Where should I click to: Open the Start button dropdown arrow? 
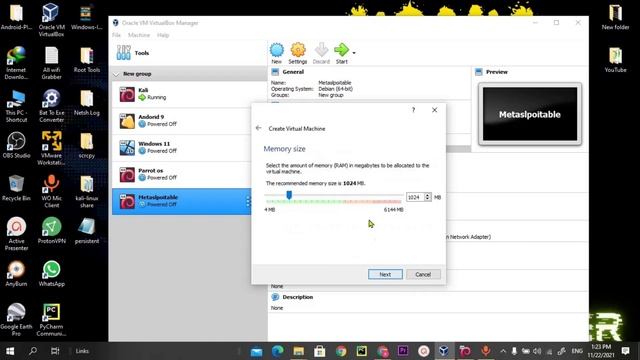click(354, 53)
